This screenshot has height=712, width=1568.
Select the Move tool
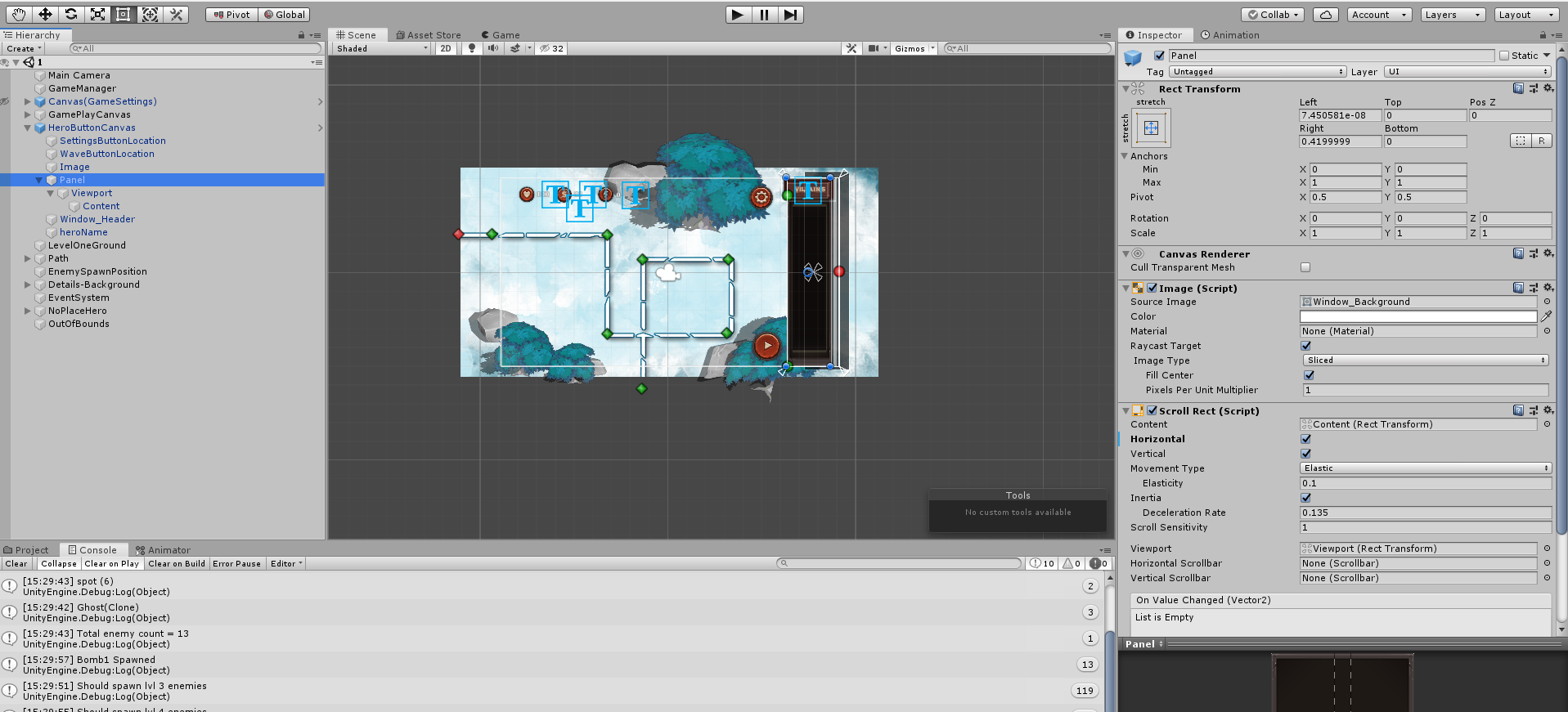pos(45,14)
